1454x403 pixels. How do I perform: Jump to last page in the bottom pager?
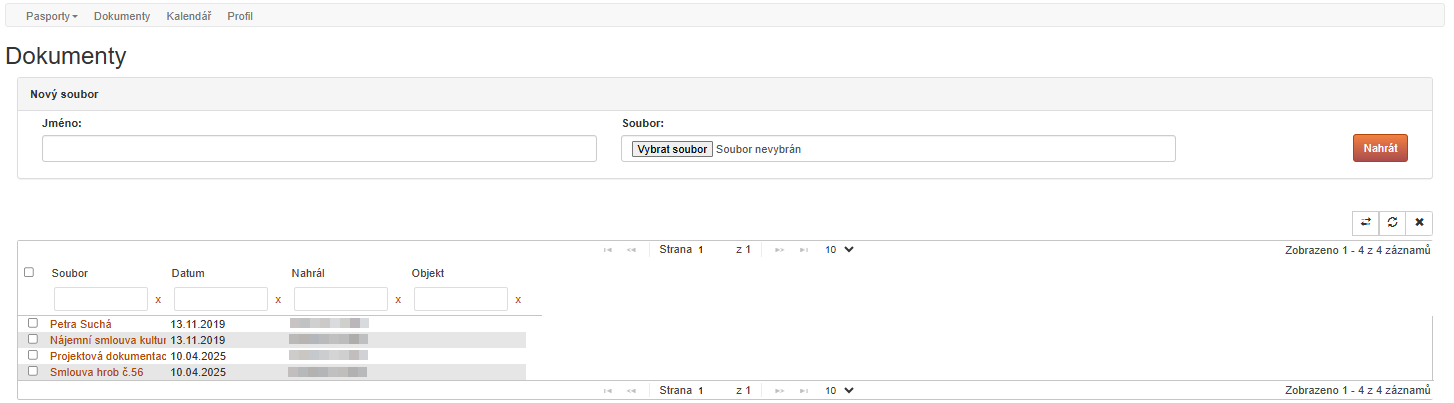click(804, 390)
